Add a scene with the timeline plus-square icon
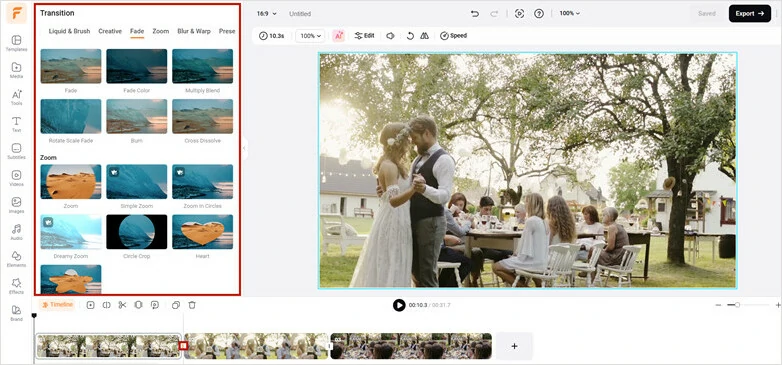The height and width of the screenshot is (365, 782). click(90, 305)
